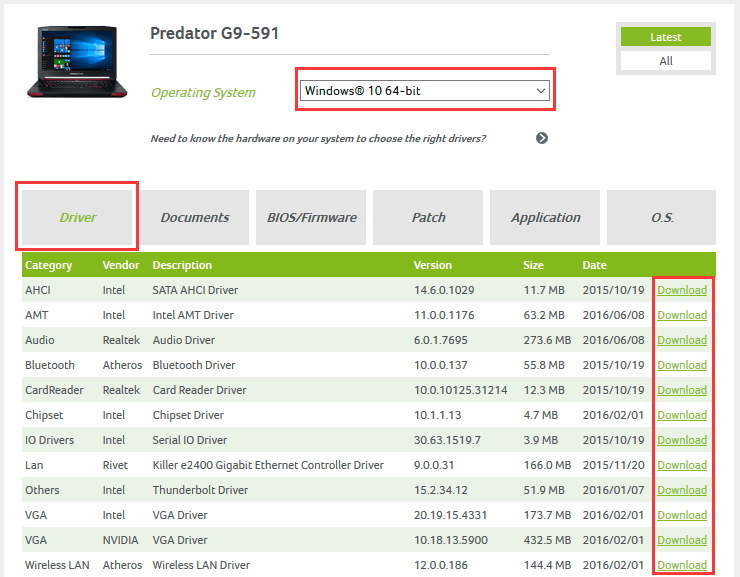Screen dimensions: 740x577
Task: Switch to the Driver tab
Action: 77,217
